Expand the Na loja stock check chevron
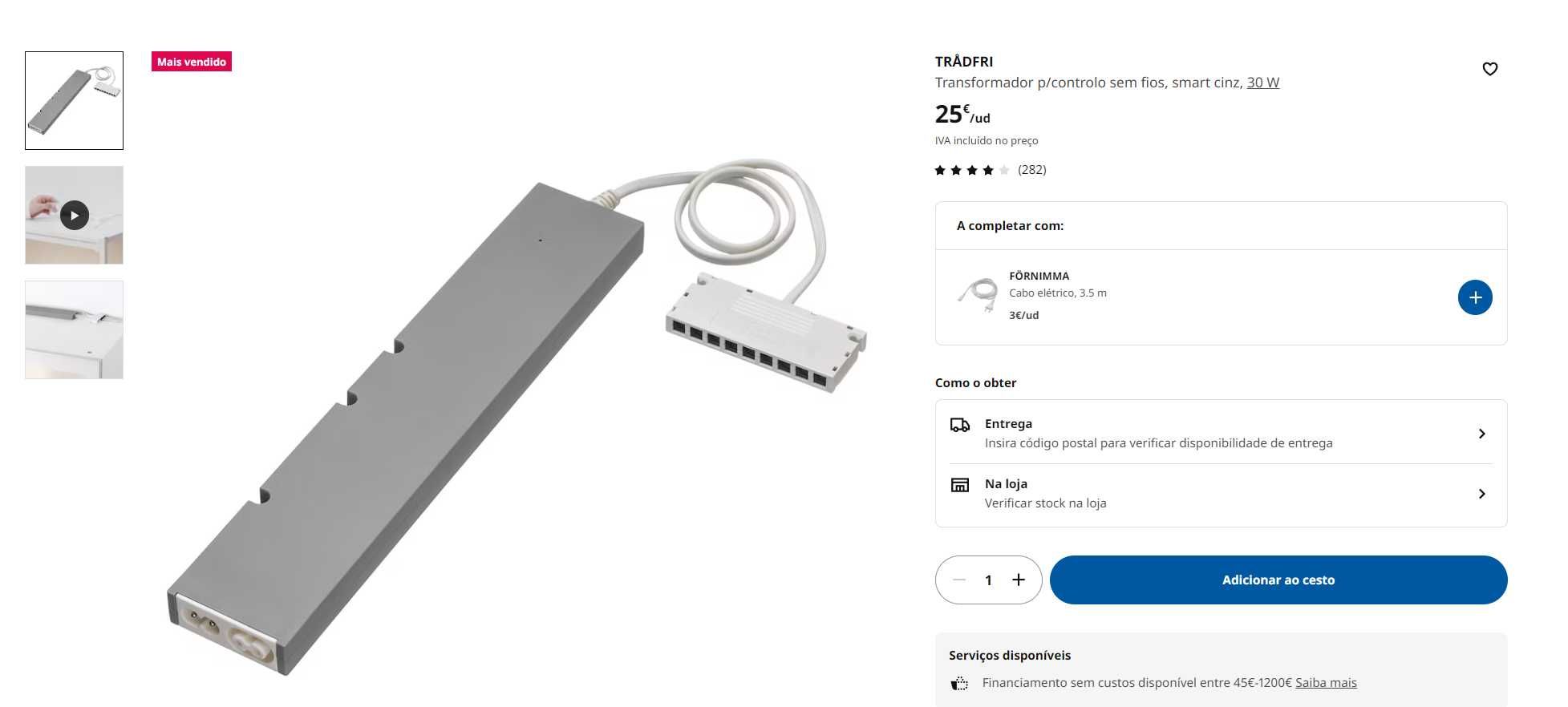The image size is (1568, 707). [1481, 494]
